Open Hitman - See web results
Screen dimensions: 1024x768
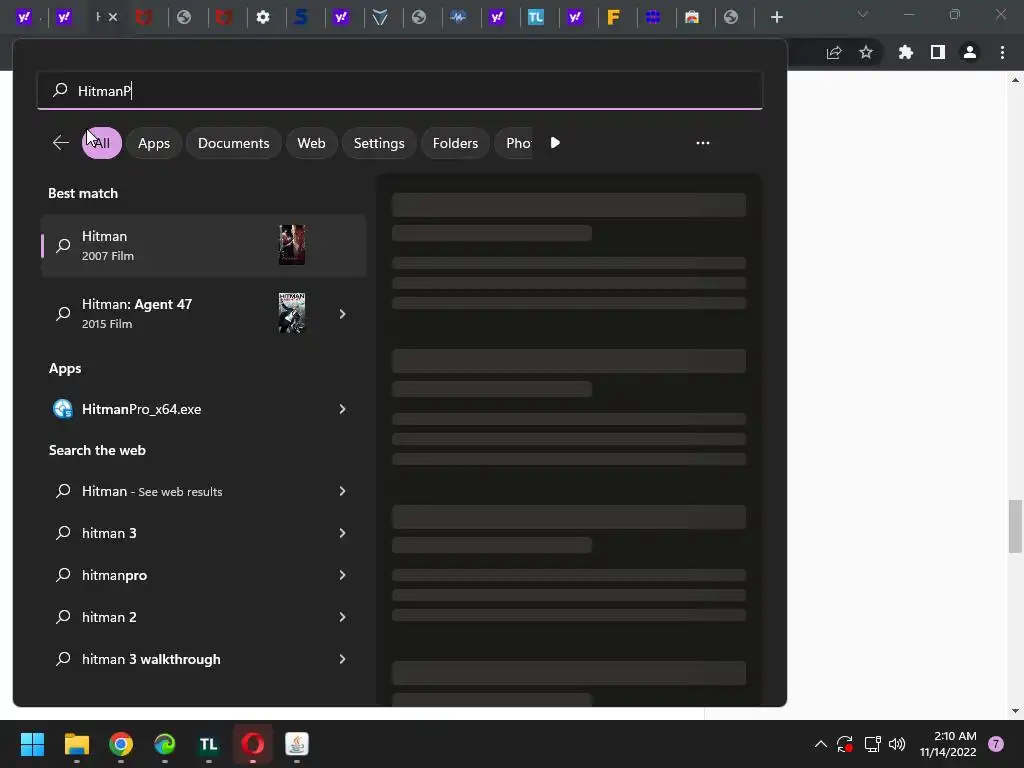pyautogui.click(x=203, y=491)
